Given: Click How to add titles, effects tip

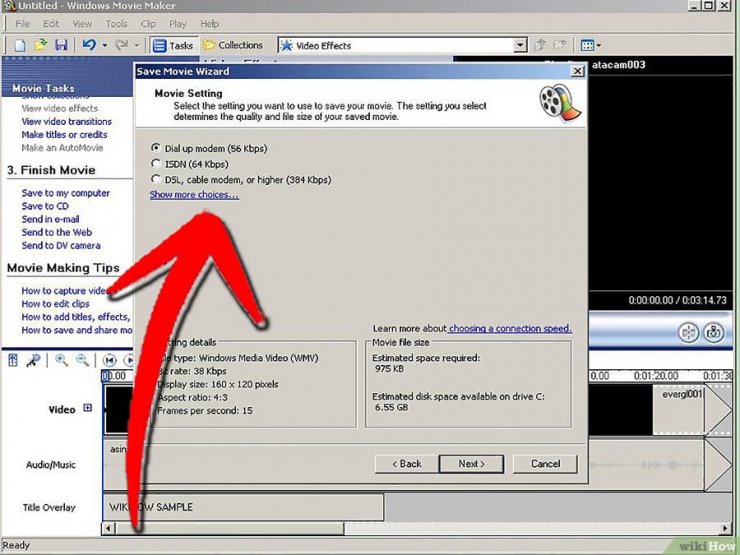Looking at the screenshot, I should 75,317.
